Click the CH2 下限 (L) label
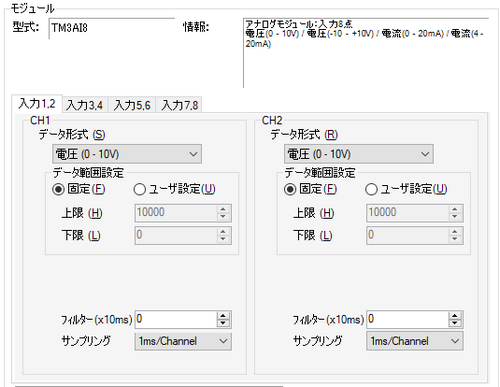Image resolution: width=500 pixels, height=387 pixels. tap(313, 236)
